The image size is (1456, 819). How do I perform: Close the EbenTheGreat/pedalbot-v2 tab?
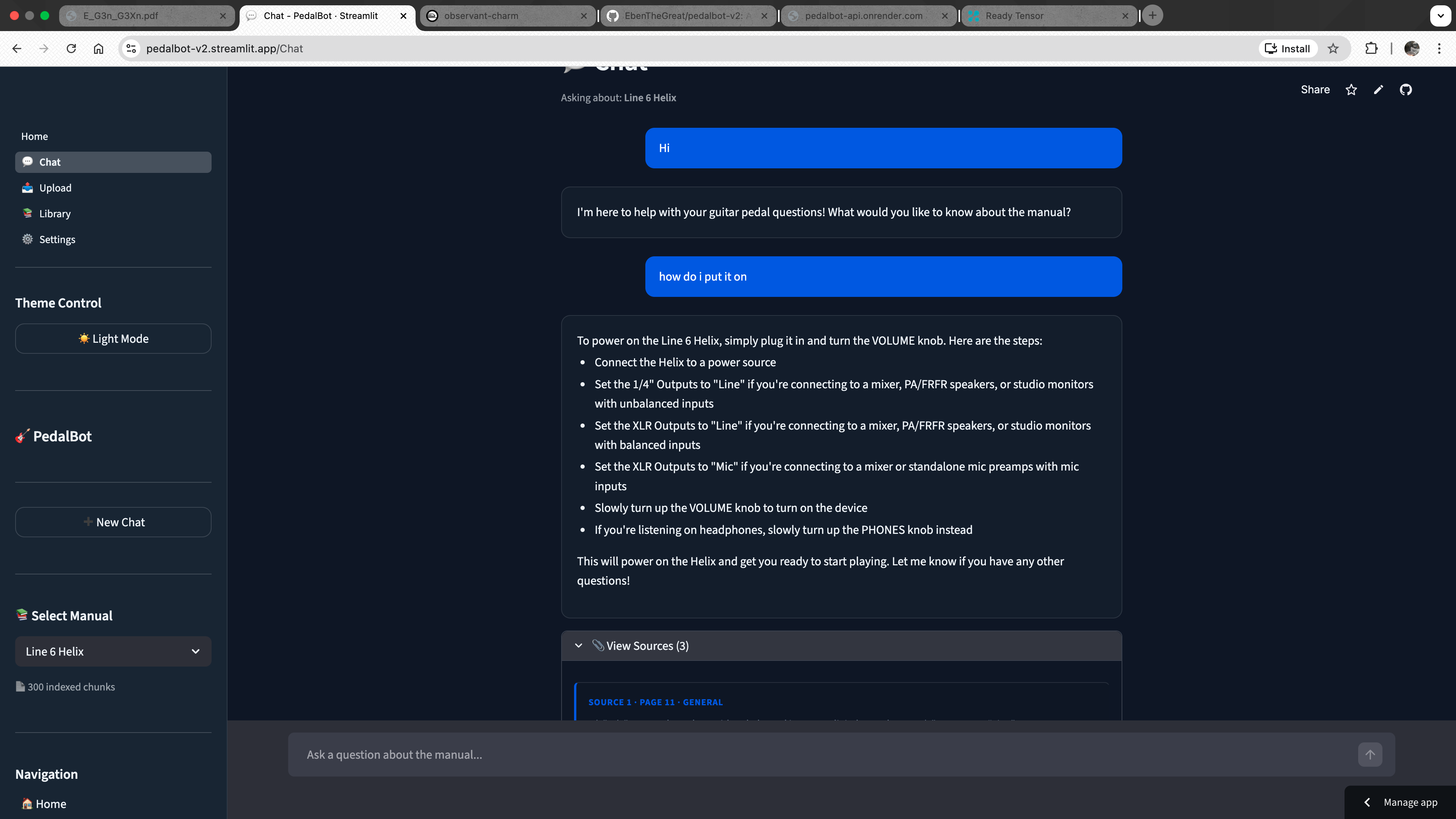click(764, 16)
